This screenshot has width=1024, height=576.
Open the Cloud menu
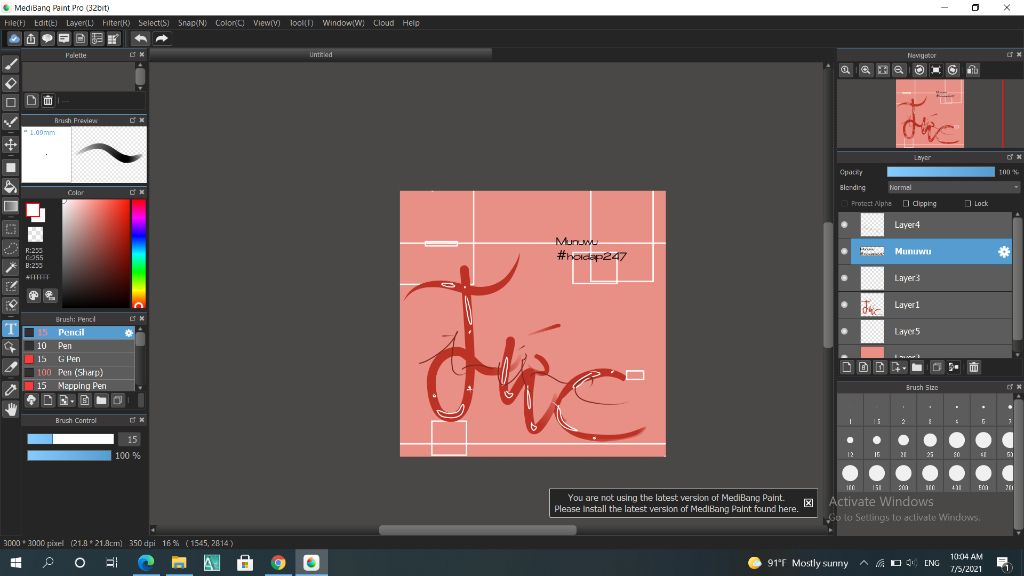tap(383, 23)
